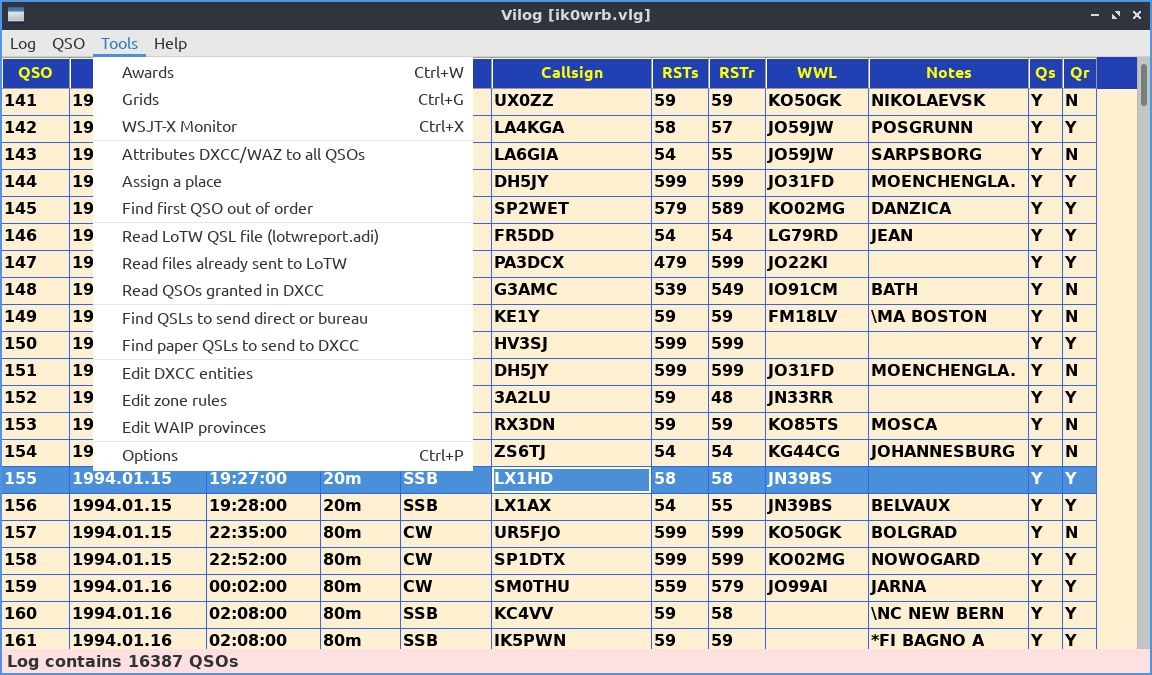Select callsign cell LX1AX
This screenshot has height=675, width=1152.
(572, 505)
